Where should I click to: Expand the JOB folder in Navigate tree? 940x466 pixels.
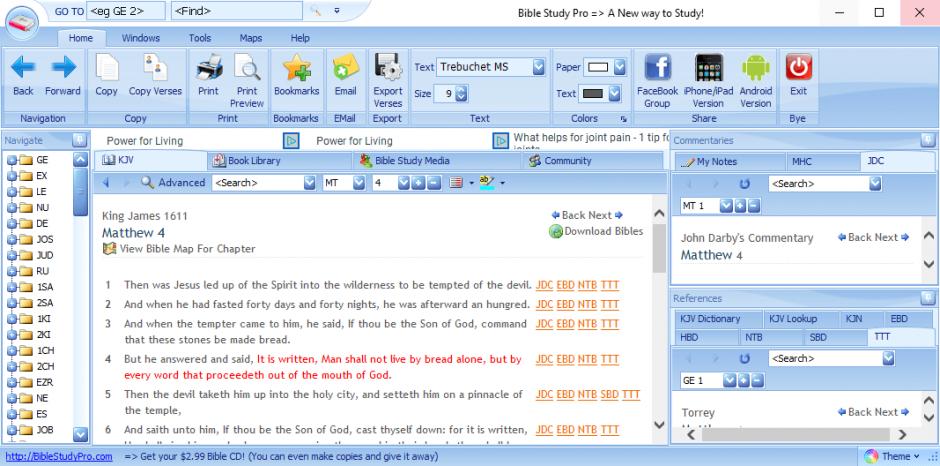(x=11, y=430)
